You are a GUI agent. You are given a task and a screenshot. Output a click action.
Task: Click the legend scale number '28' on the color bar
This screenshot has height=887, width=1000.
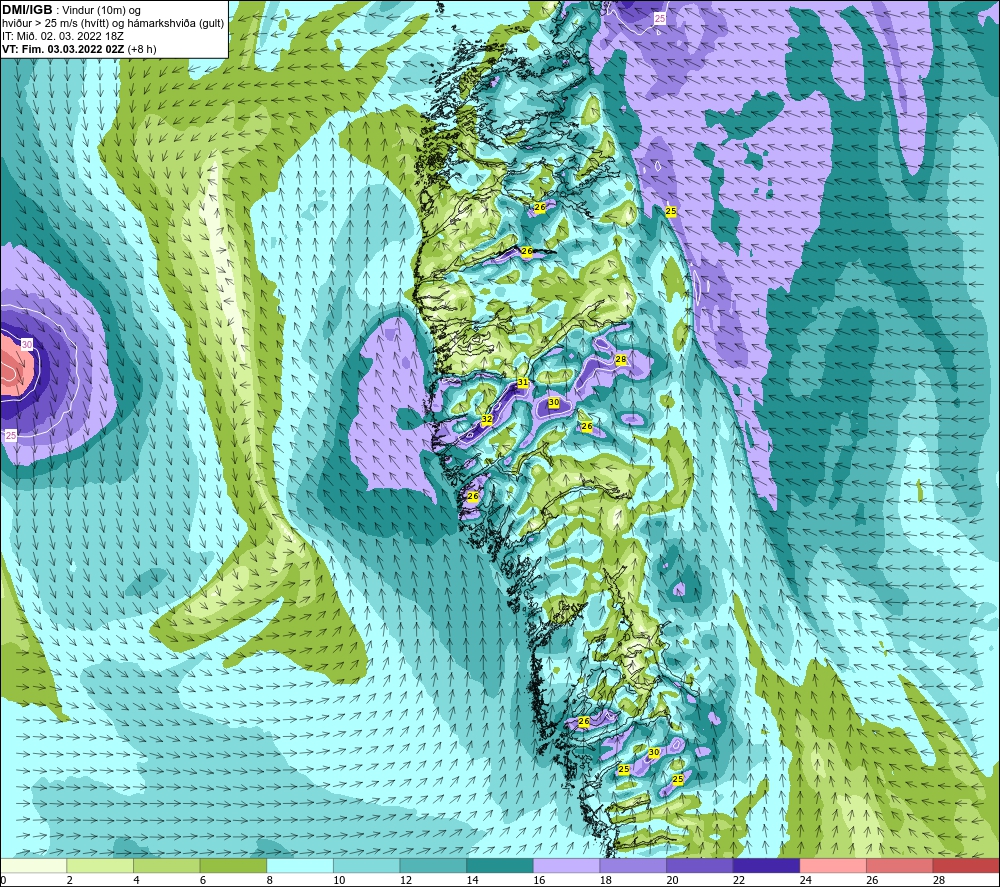click(939, 880)
